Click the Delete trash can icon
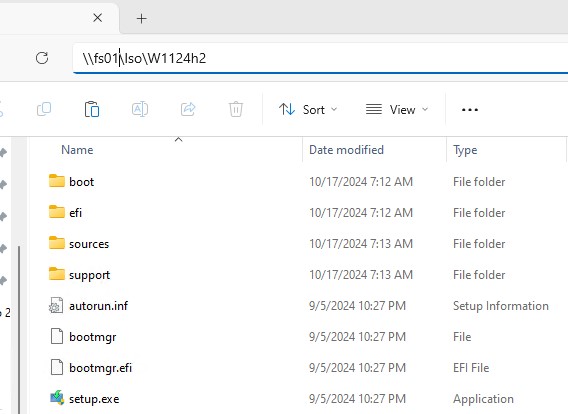 [x=236, y=109]
